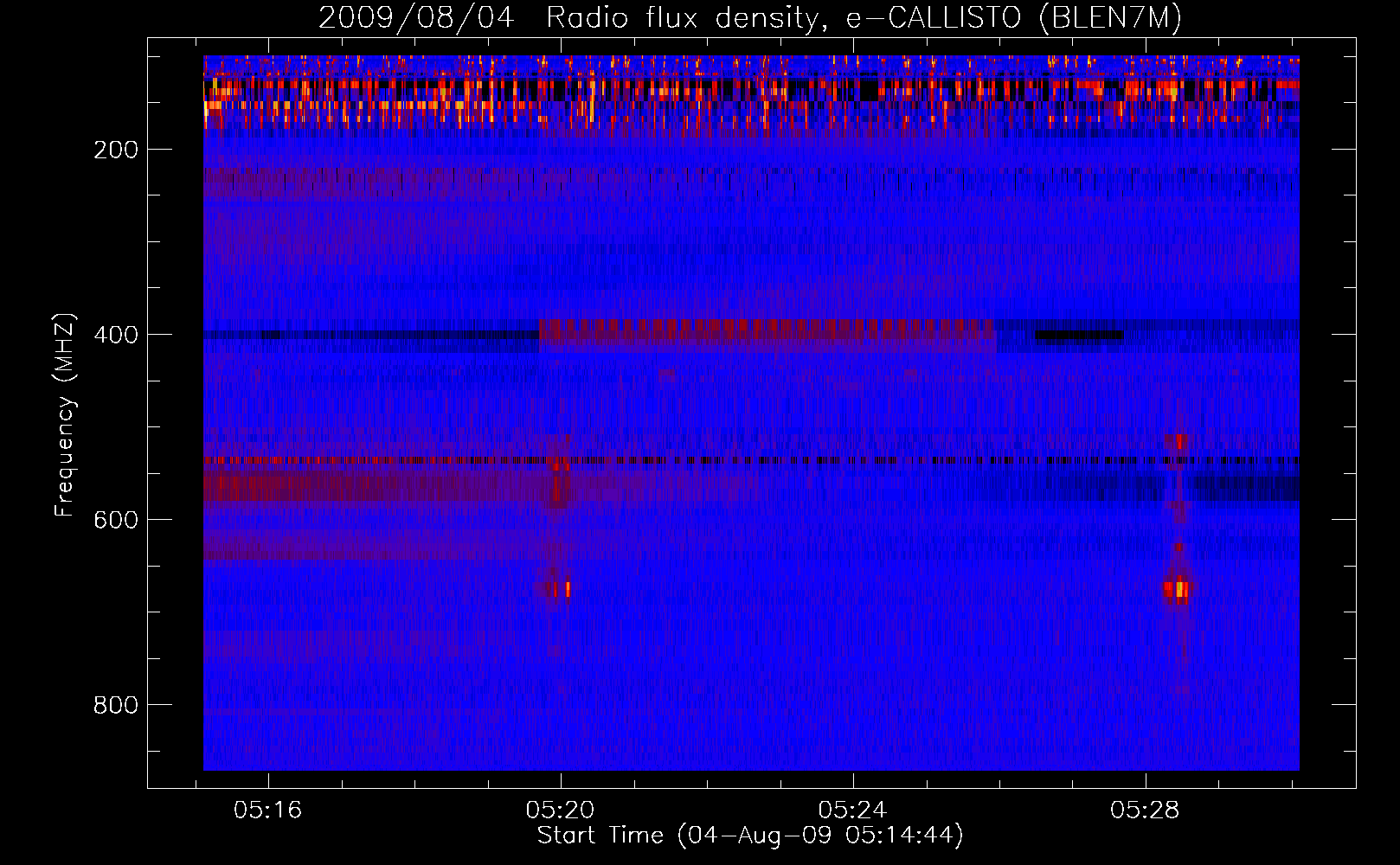The height and width of the screenshot is (865, 1400).
Task: Click the 600 frequency tick label
Action: coord(116,520)
